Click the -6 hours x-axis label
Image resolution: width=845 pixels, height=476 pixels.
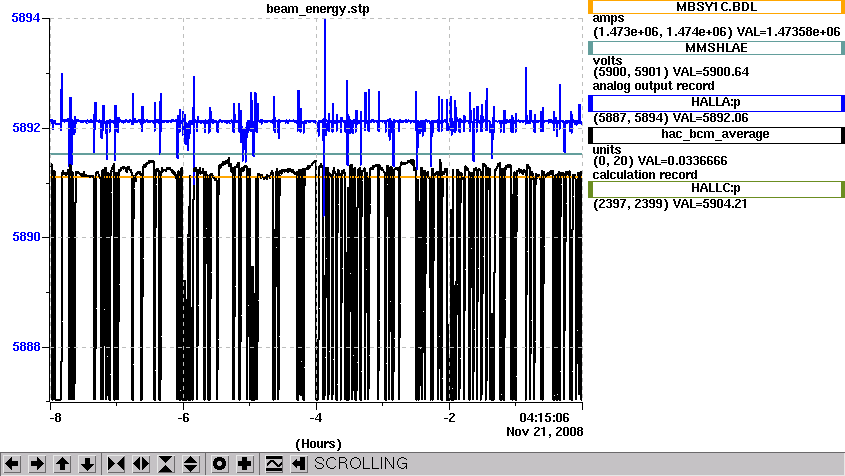(183, 418)
